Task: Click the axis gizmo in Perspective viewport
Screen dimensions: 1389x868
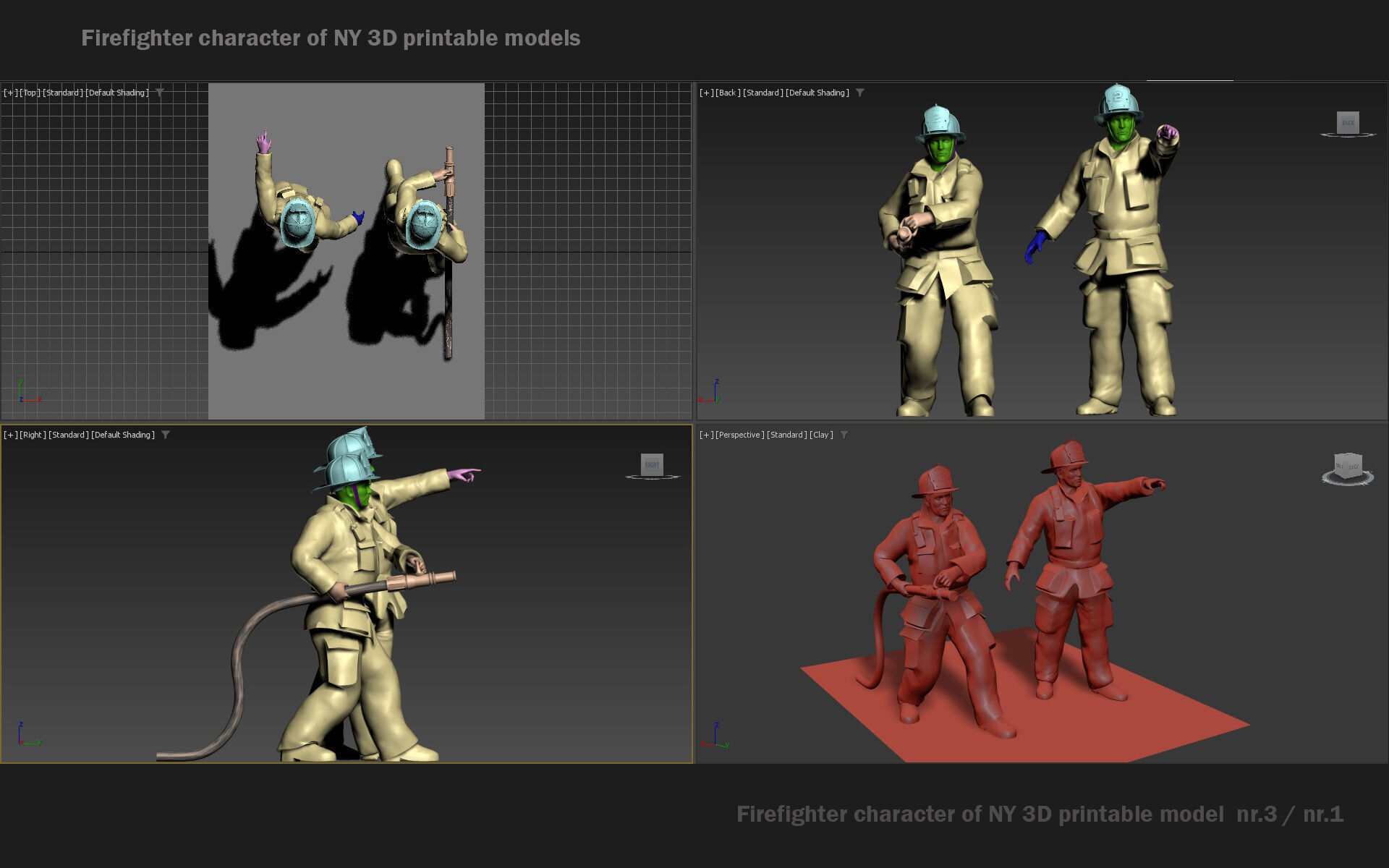Action: pos(715,735)
